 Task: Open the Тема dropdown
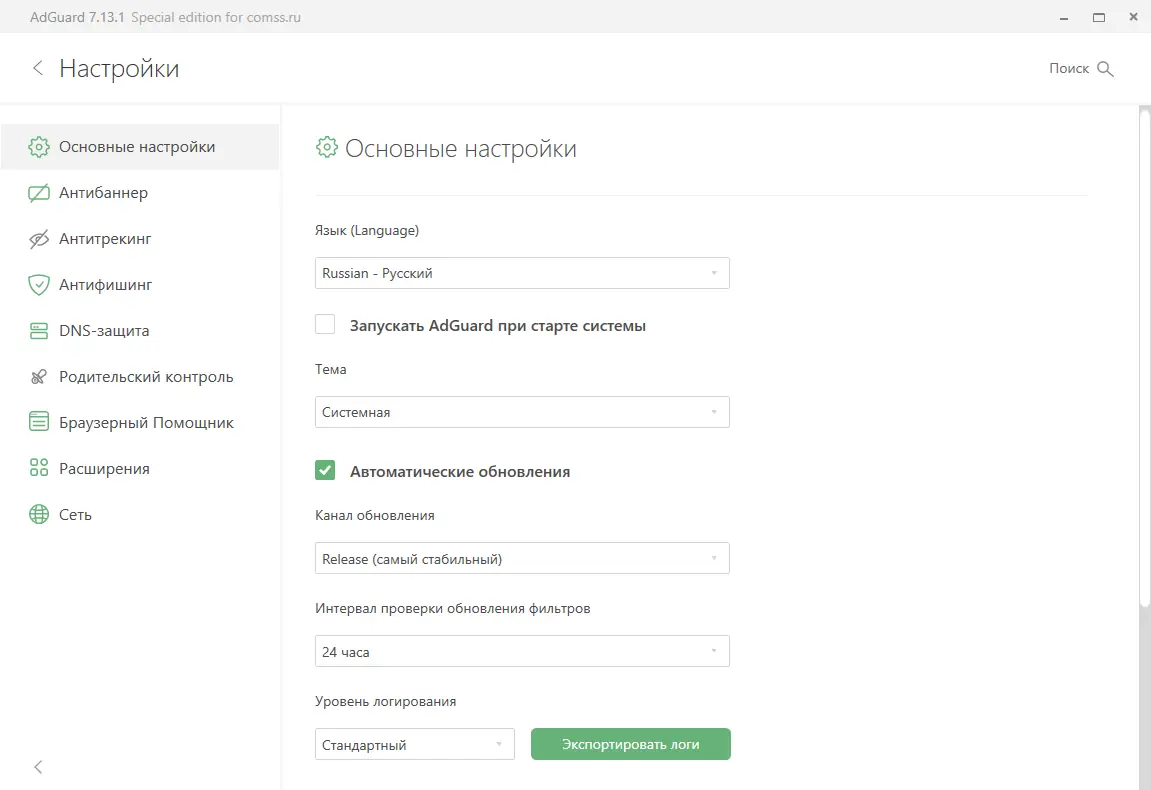(x=522, y=411)
